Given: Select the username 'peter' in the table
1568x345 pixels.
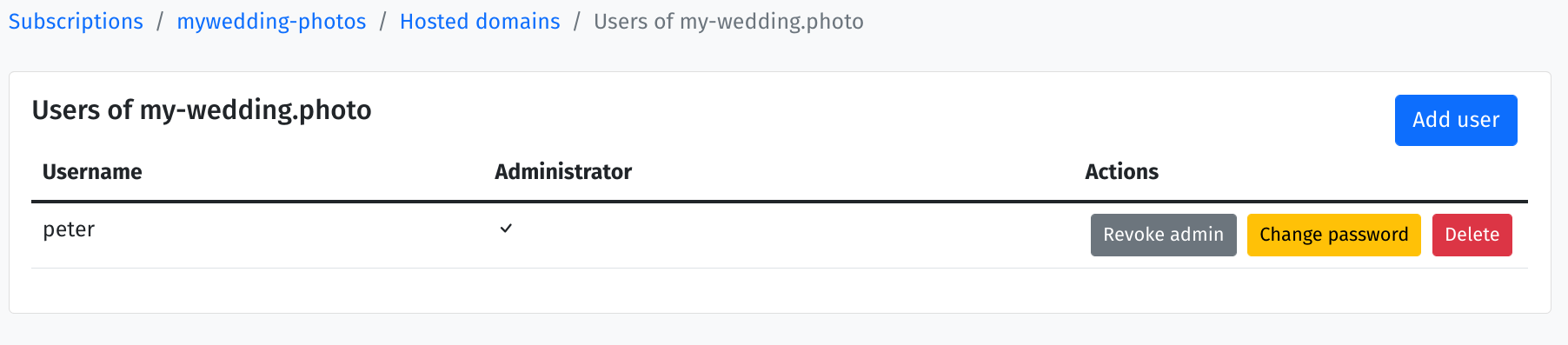Looking at the screenshot, I should pyautogui.click(x=69, y=229).
